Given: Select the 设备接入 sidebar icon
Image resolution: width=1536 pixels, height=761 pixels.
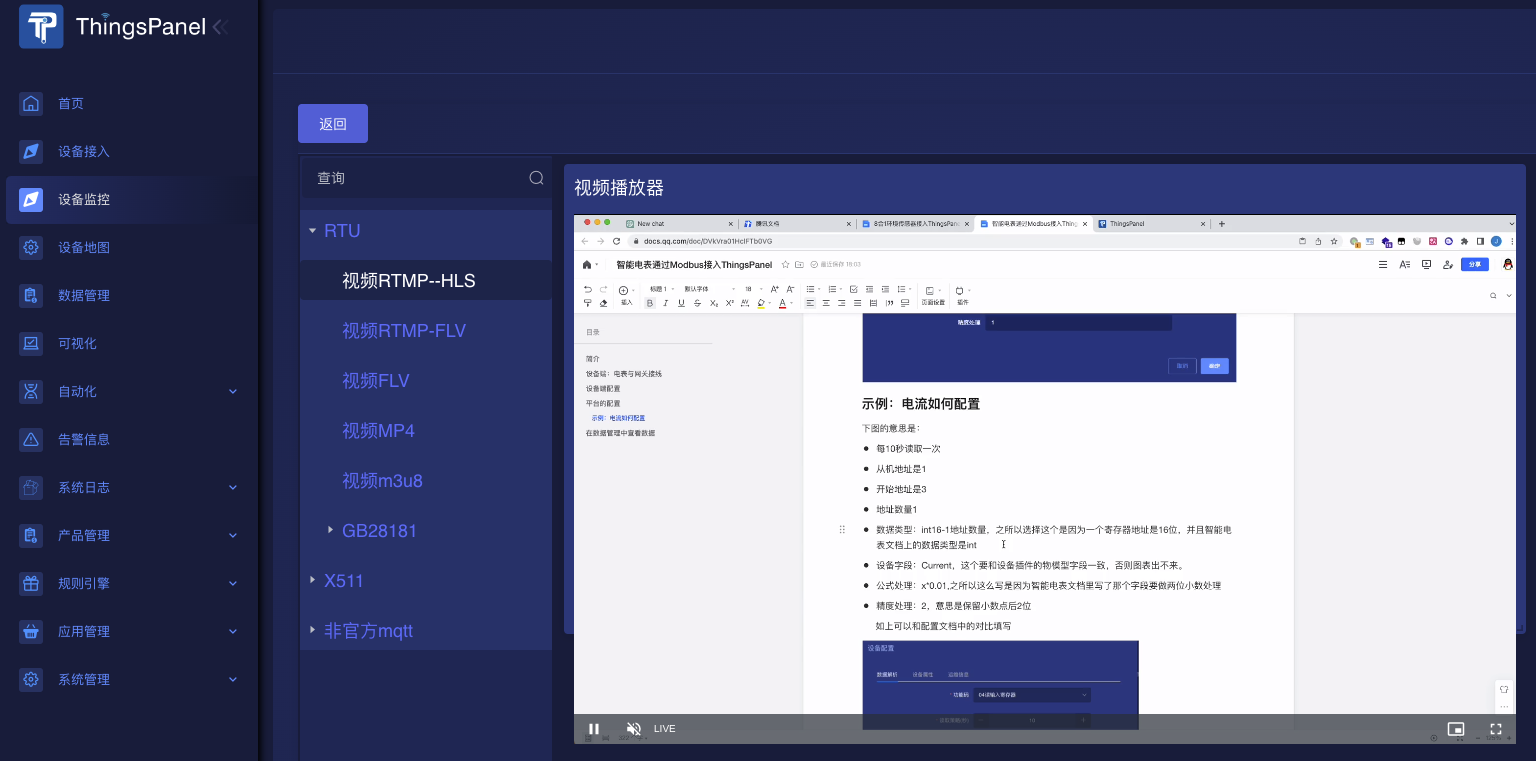Looking at the screenshot, I should pos(31,151).
